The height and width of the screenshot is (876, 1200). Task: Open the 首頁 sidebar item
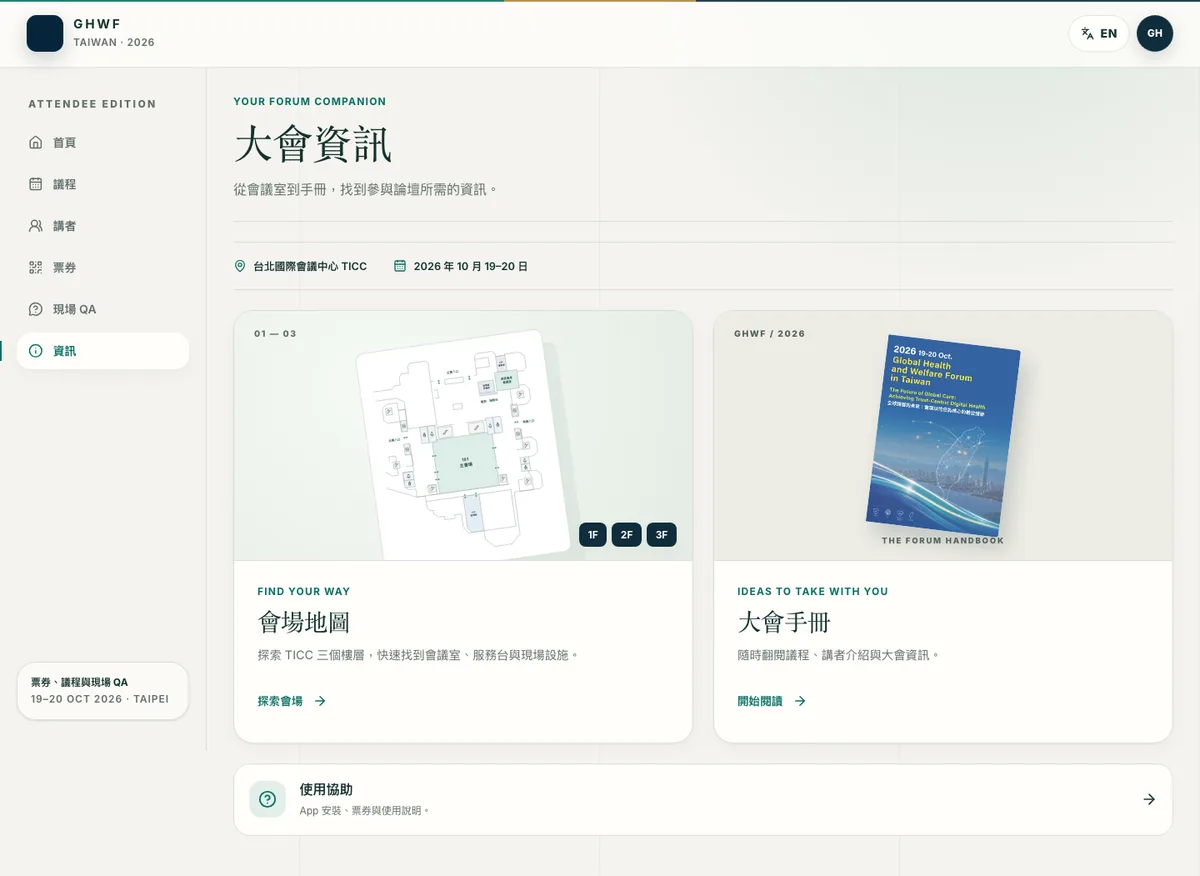[103, 142]
